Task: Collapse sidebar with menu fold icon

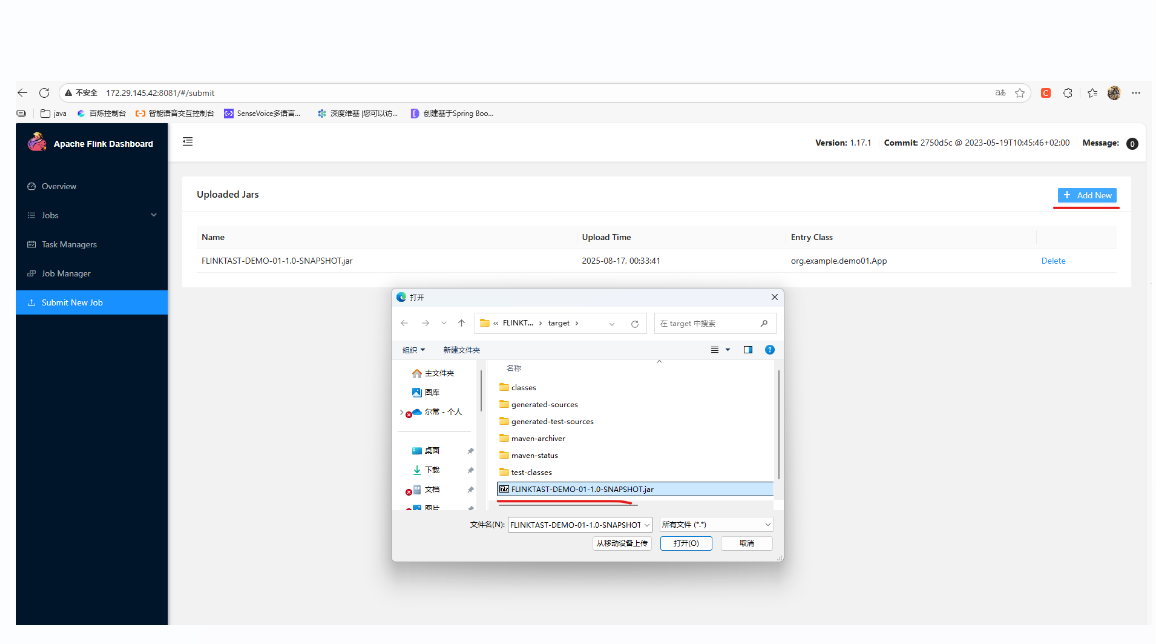Action: [x=188, y=141]
